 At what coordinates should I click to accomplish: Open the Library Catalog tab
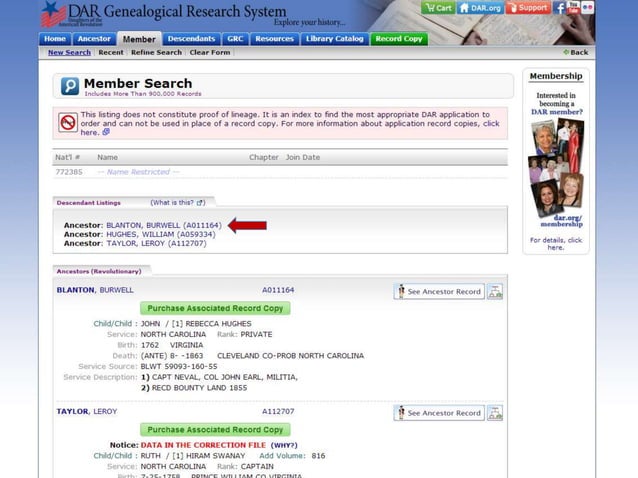(x=334, y=39)
